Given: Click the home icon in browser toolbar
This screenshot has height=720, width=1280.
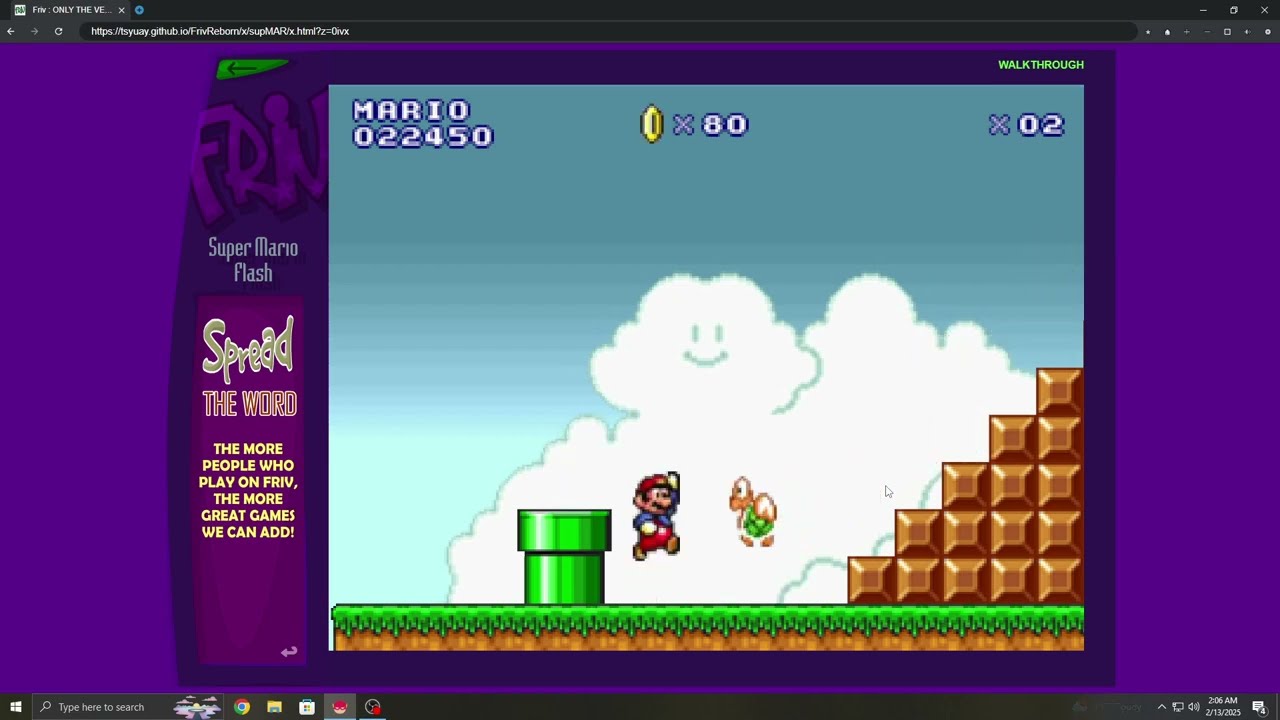Looking at the screenshot, I should (1167, 32).
